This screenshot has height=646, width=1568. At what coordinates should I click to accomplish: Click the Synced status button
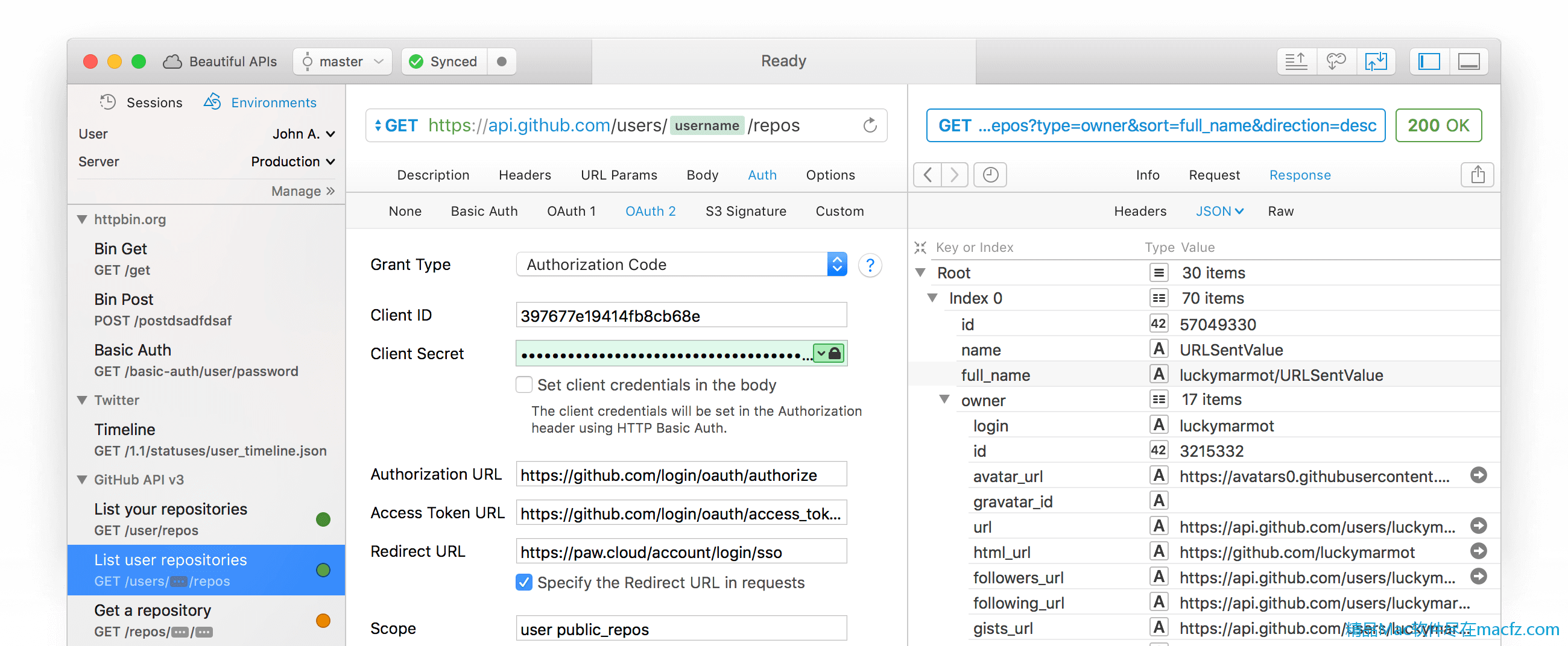pos(444,61)
